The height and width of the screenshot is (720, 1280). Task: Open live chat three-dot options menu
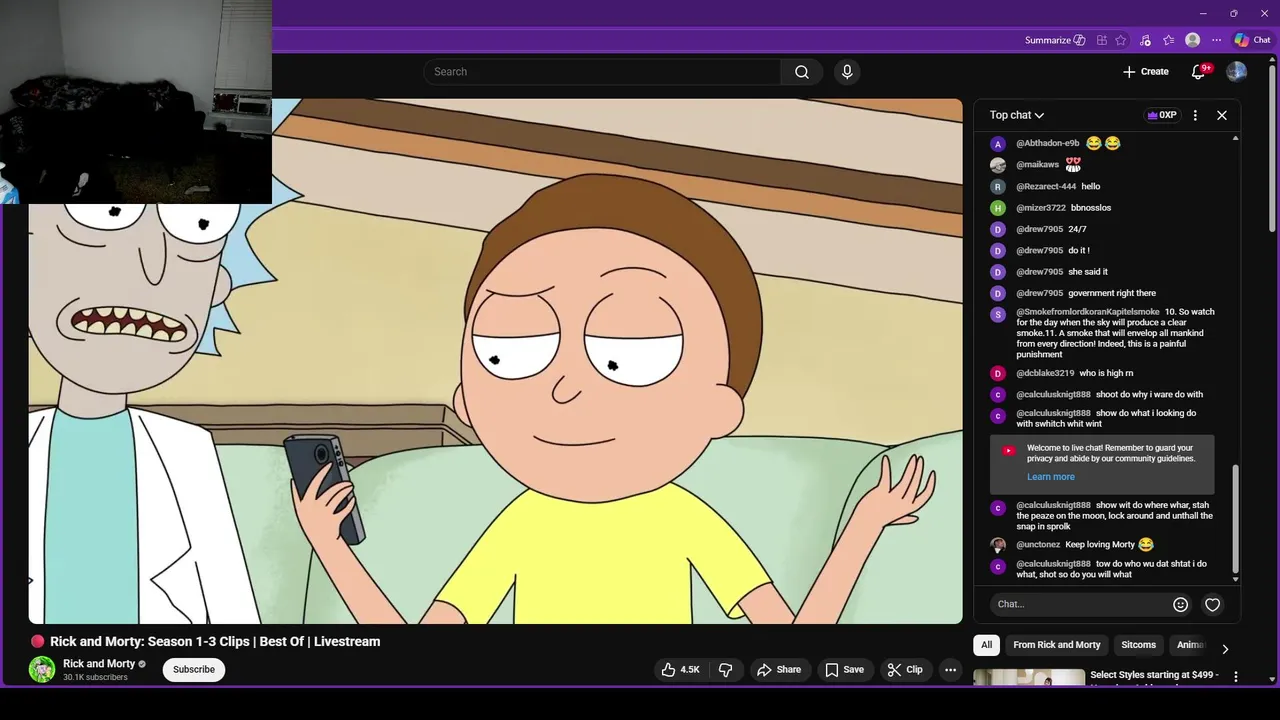tap(1195, 115)
